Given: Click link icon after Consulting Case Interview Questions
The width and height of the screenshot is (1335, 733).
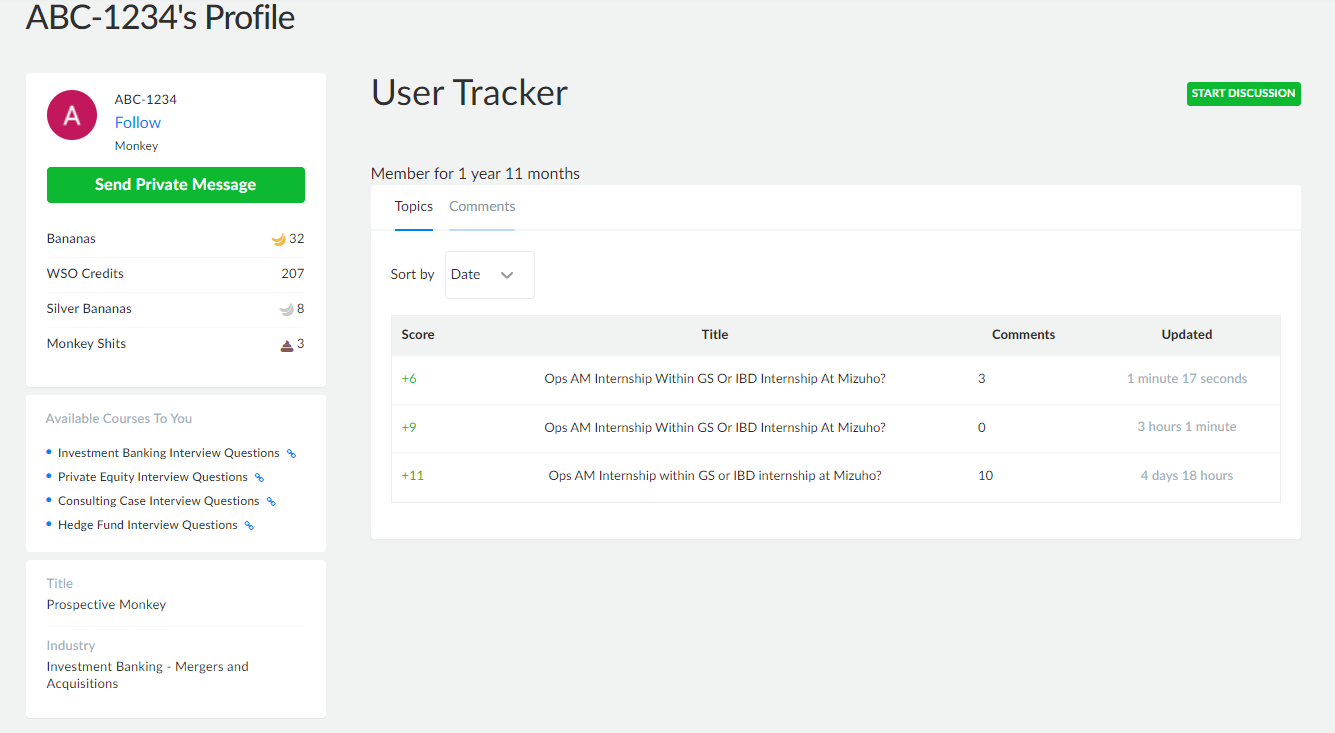Looking at the screenshot, I should (271, 502).
